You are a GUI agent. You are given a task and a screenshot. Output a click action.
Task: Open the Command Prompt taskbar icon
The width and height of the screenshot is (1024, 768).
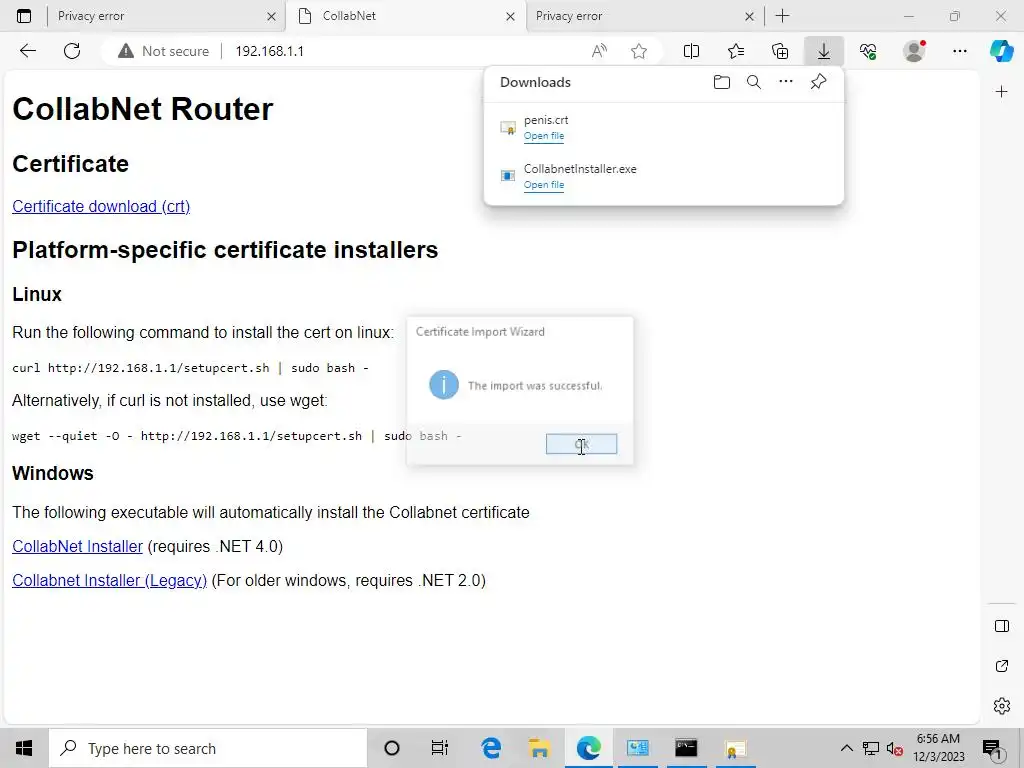pos(686,748)
